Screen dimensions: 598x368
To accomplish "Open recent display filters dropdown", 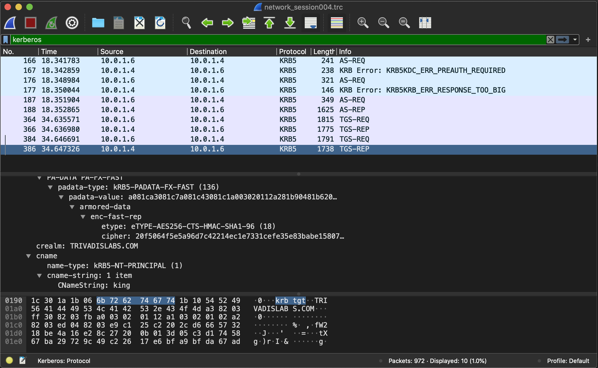I will coord(575,40).
